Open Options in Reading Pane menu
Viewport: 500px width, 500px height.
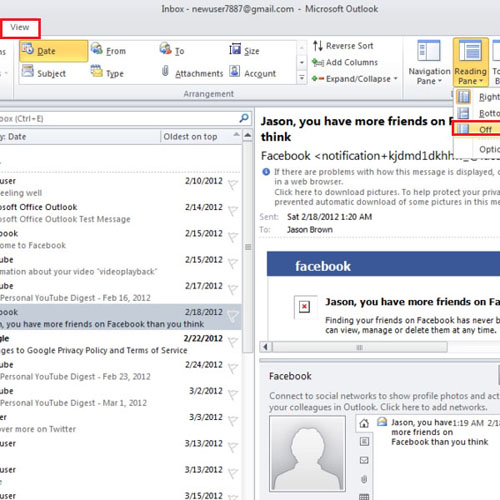click(x=477, y=149)
